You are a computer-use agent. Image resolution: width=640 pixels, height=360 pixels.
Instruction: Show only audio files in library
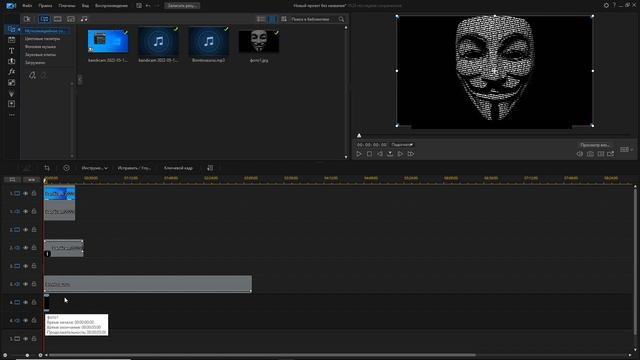(x=84, y=19)
